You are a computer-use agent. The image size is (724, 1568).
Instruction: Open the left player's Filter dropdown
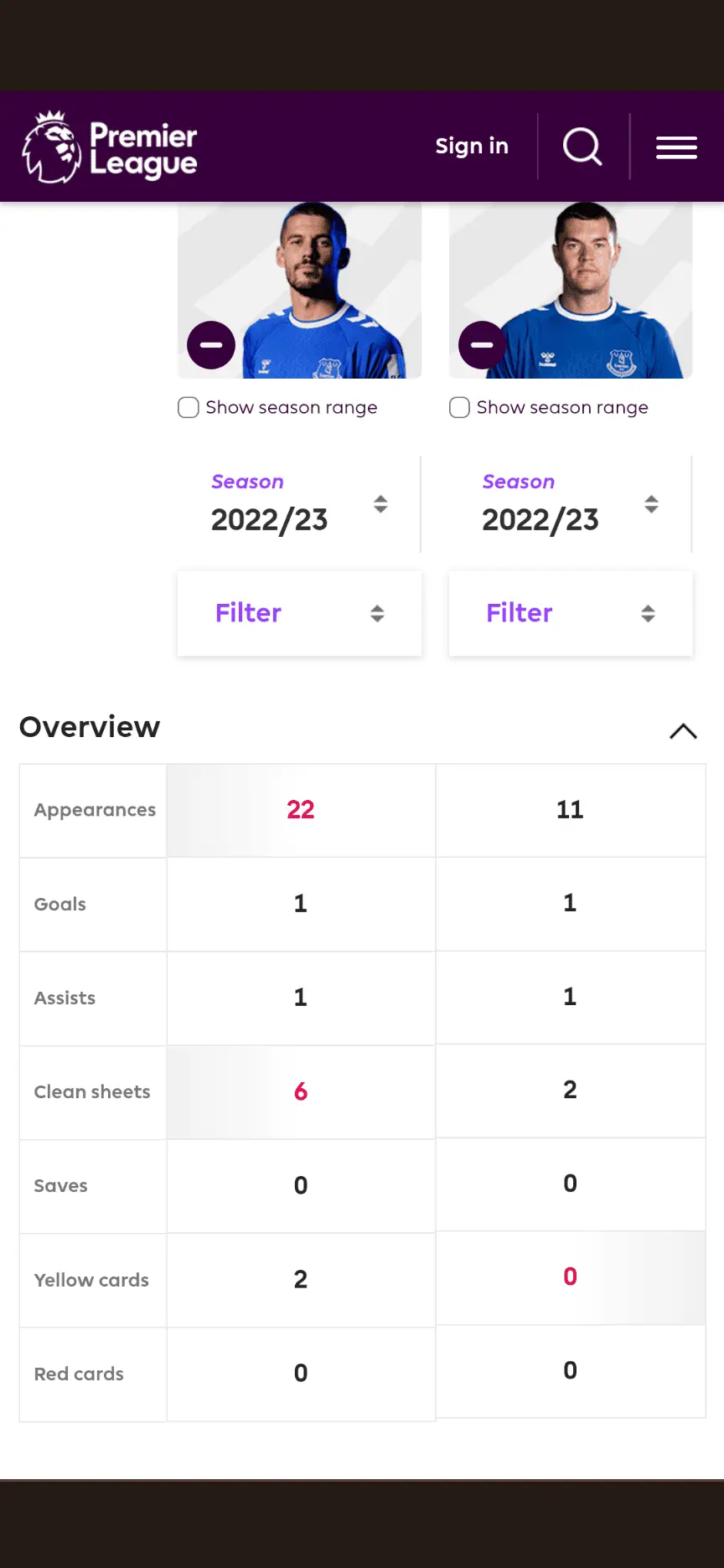coord(299,613)
